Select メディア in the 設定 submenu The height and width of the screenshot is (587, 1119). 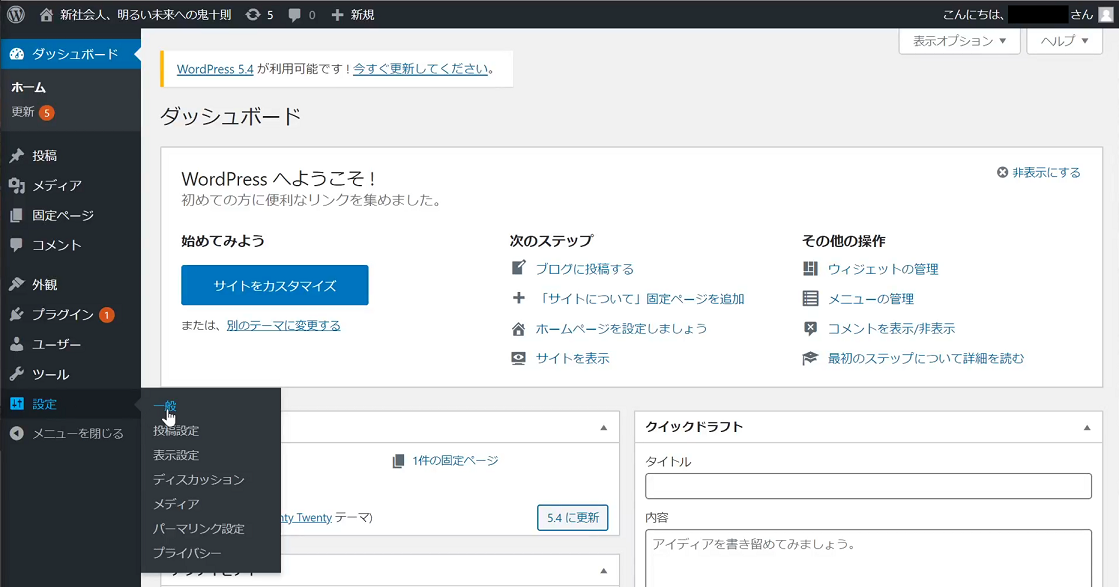point(176,504)
